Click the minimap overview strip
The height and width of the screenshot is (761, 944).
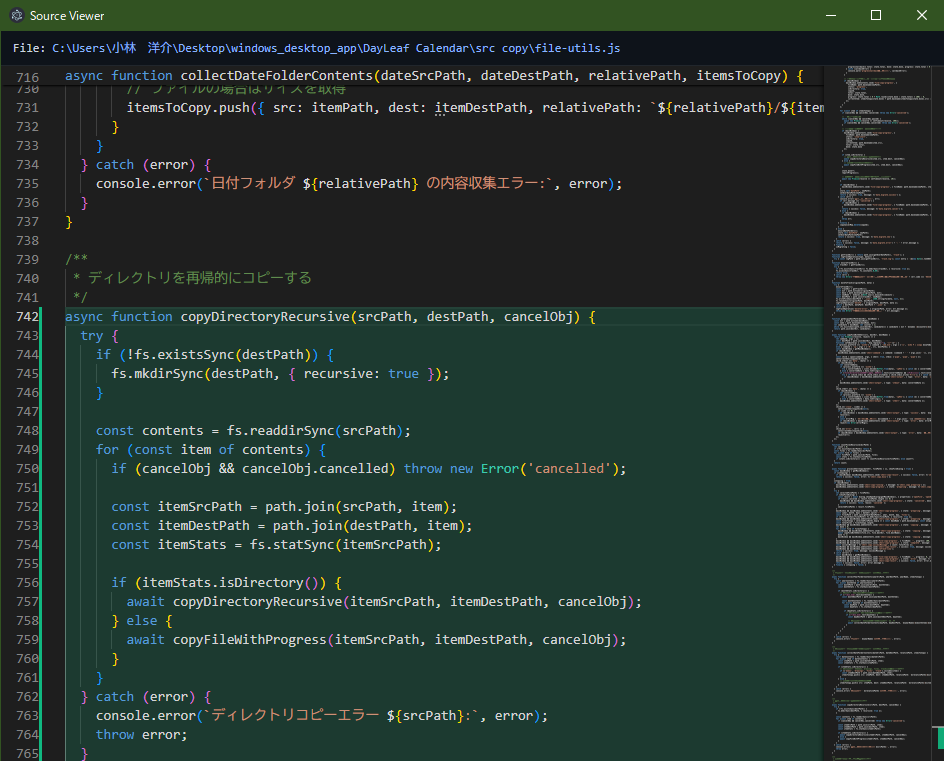pos(882,400)
